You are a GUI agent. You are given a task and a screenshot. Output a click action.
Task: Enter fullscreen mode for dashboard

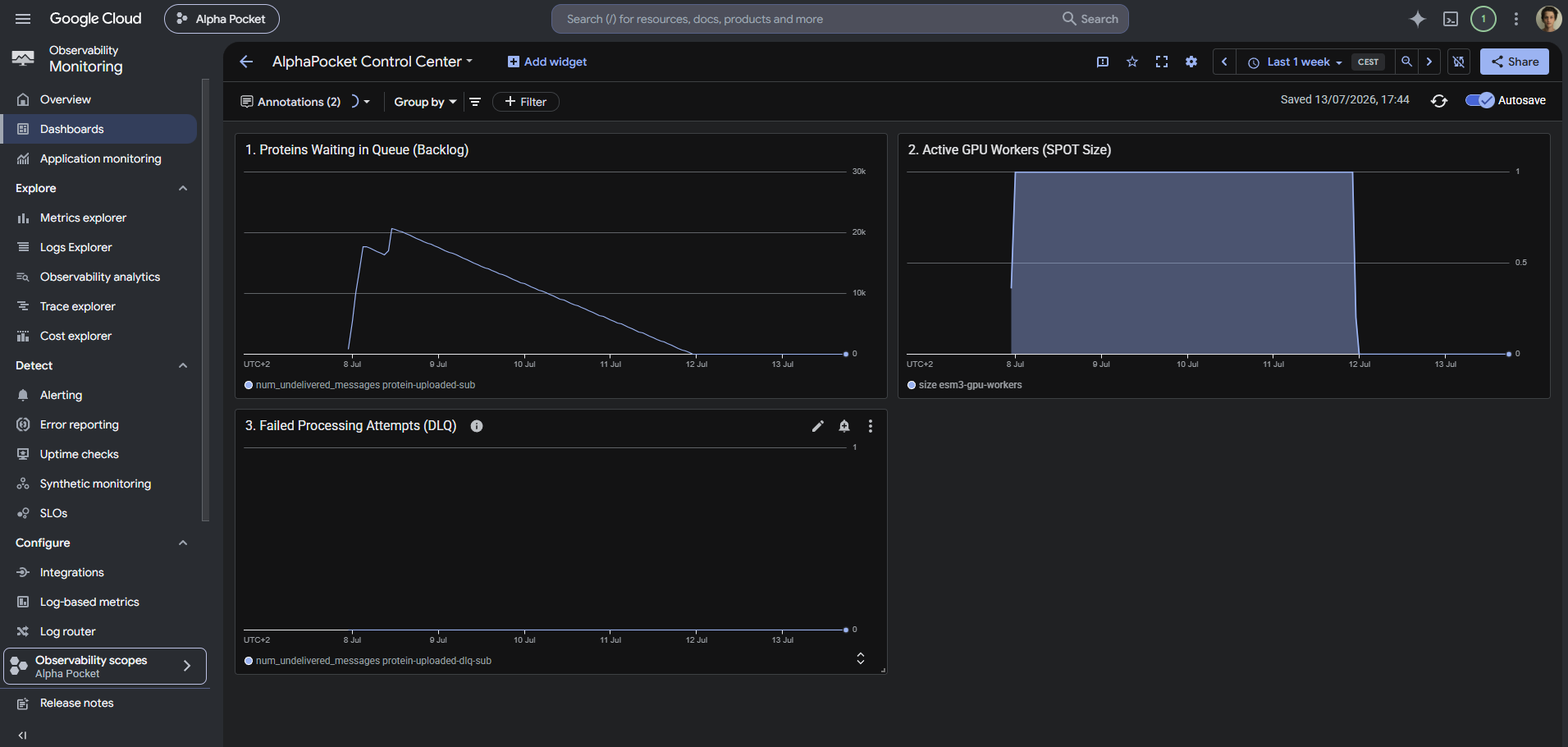(1162, 62)
